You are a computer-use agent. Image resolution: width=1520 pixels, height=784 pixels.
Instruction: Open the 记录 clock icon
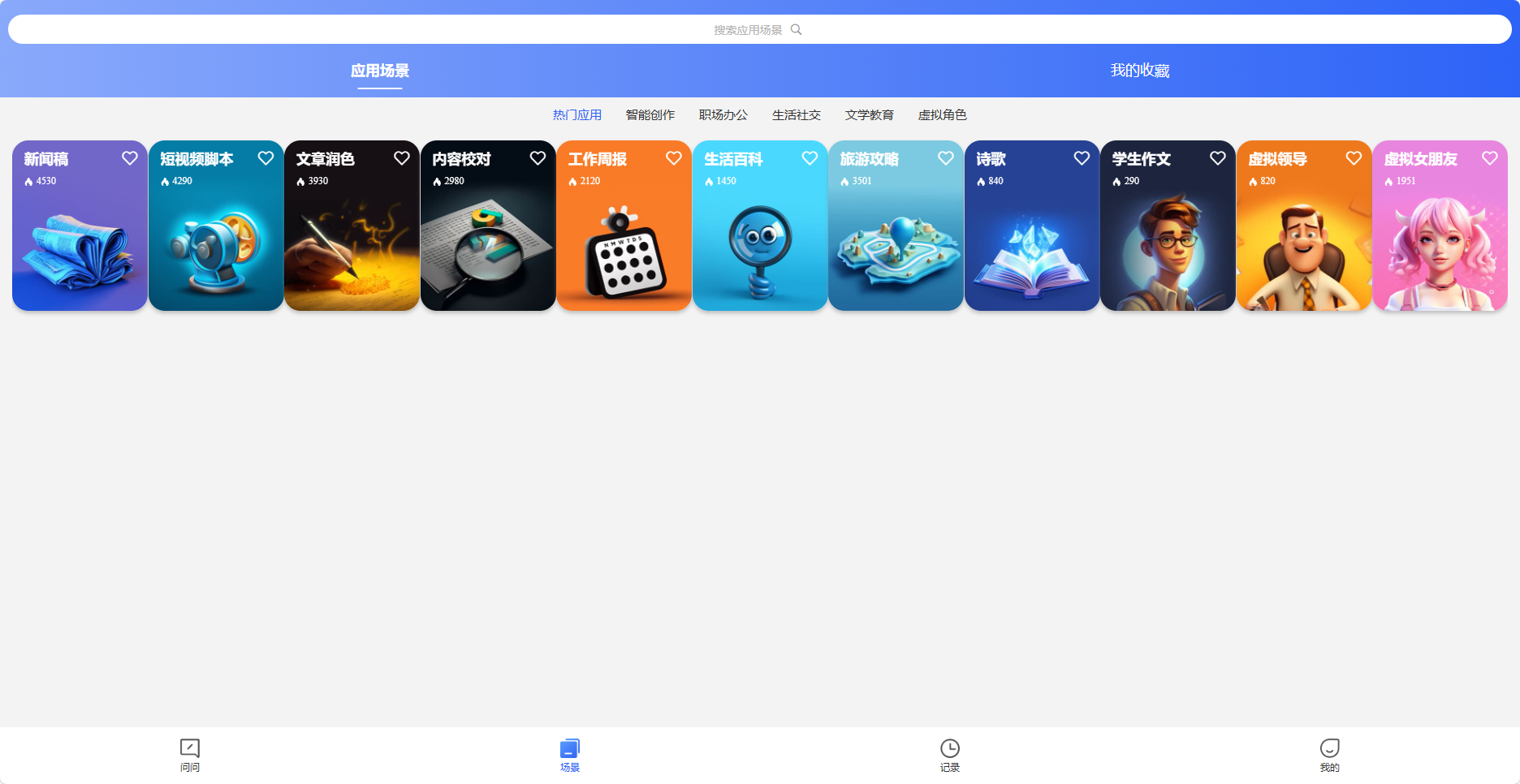pos(950,748)
